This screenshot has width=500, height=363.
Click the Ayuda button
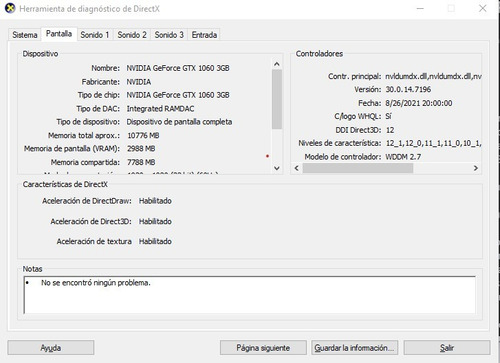tap(51, 348)
